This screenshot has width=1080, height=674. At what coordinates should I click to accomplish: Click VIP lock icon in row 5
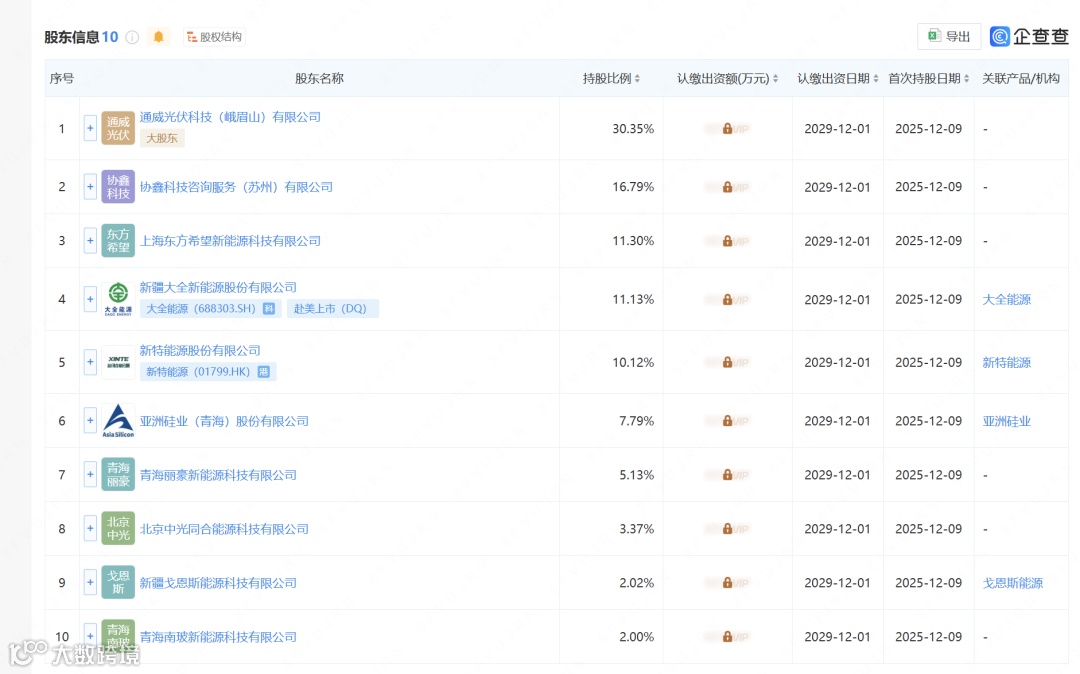click(727, 362)
